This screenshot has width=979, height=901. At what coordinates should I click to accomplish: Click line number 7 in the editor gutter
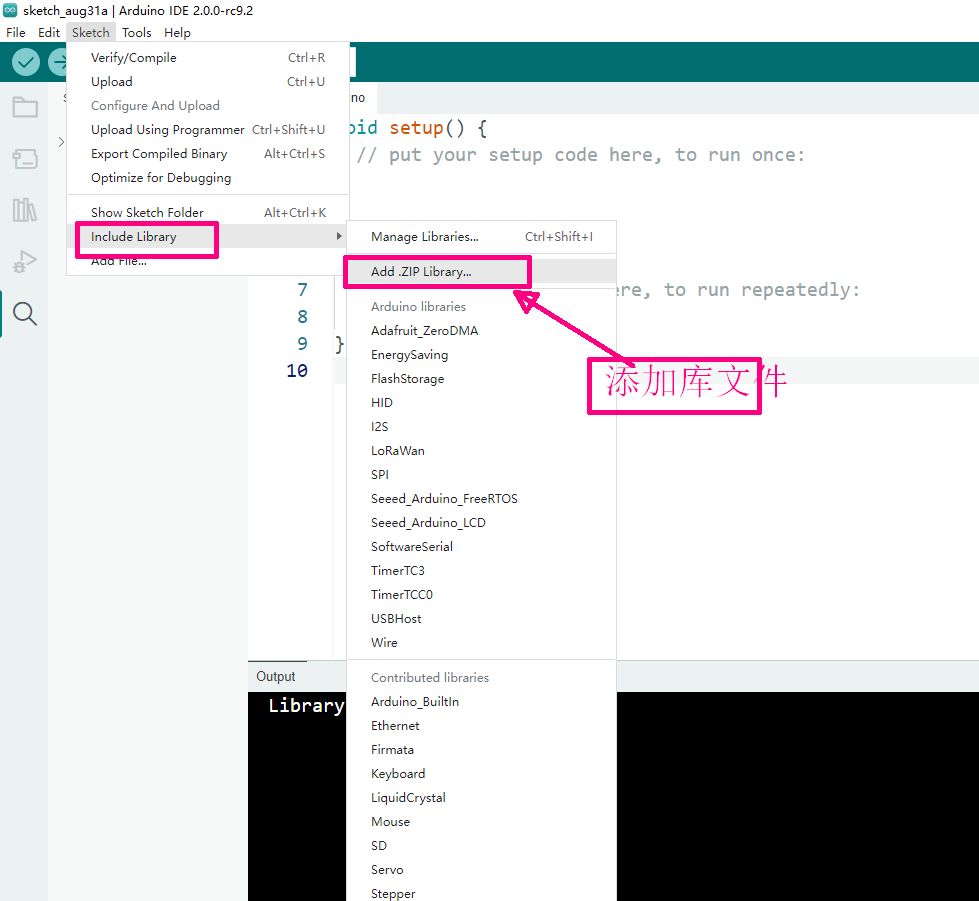[x=303, y=290]
